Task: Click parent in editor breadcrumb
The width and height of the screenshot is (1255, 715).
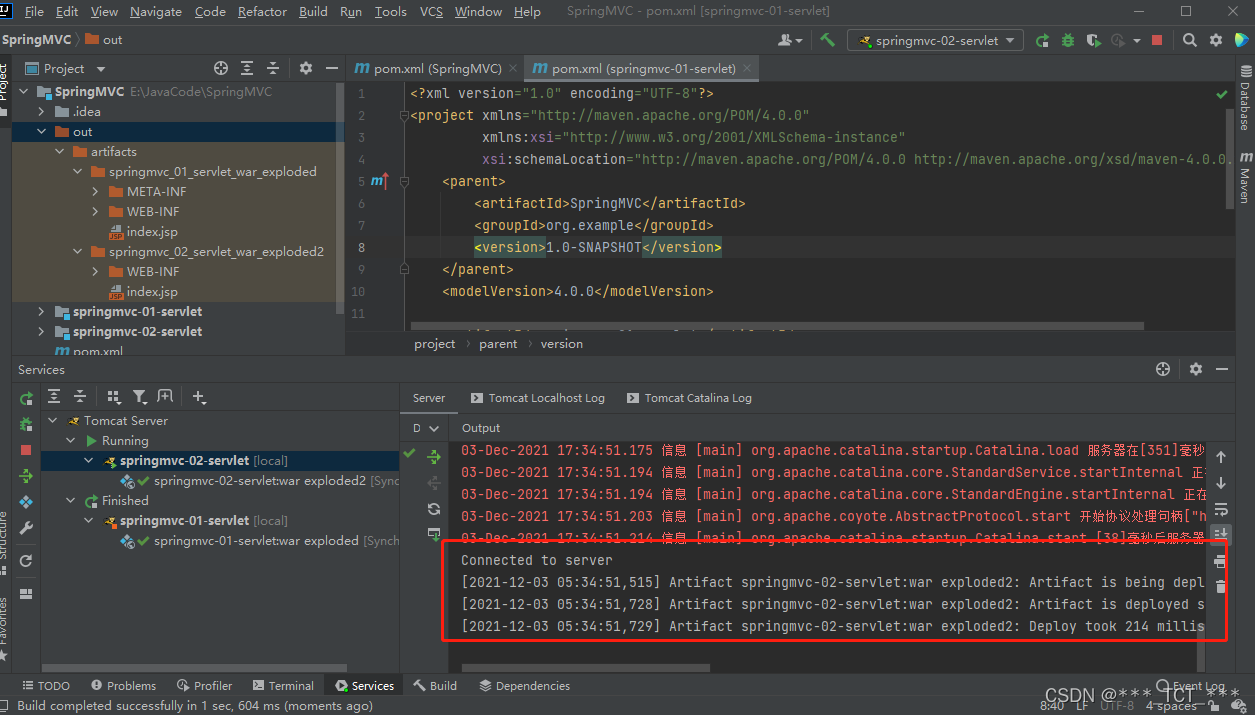Action: 498,344
